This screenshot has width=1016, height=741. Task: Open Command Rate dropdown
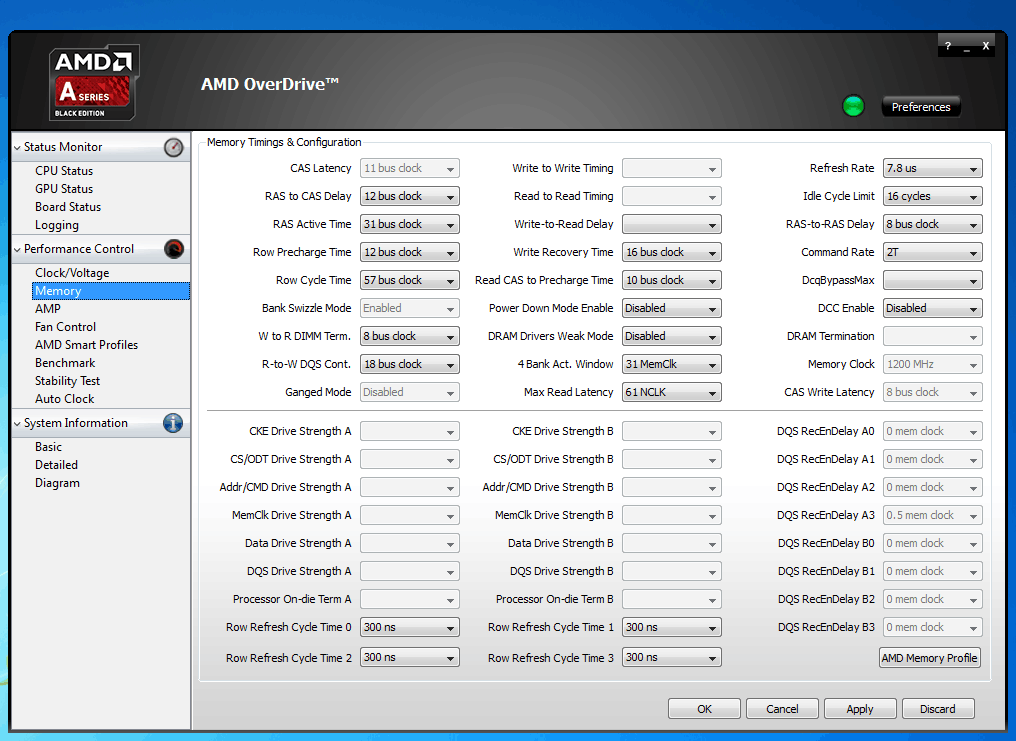point(932,252)
